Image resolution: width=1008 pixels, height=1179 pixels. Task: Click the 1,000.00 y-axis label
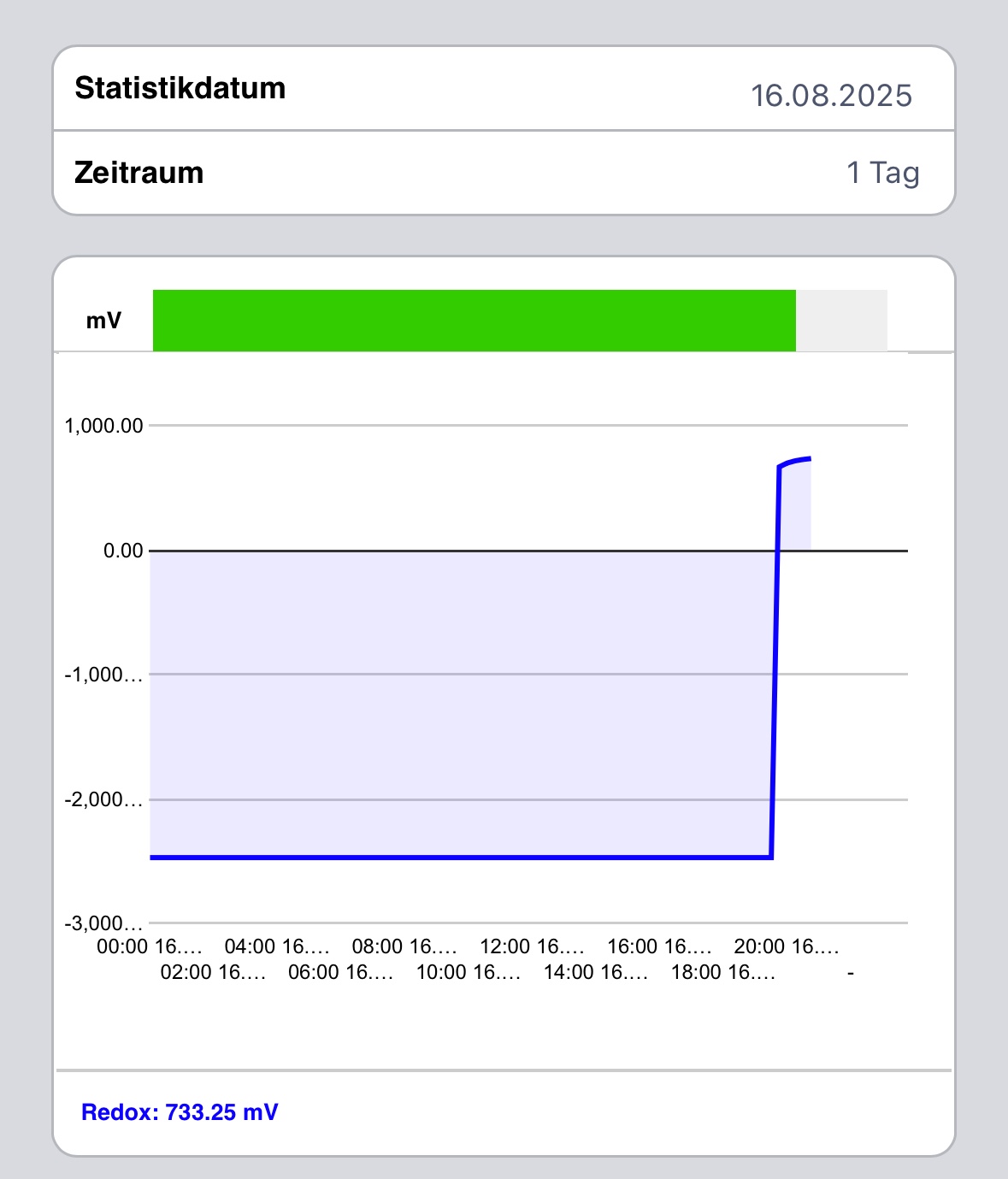coord(103,426)
